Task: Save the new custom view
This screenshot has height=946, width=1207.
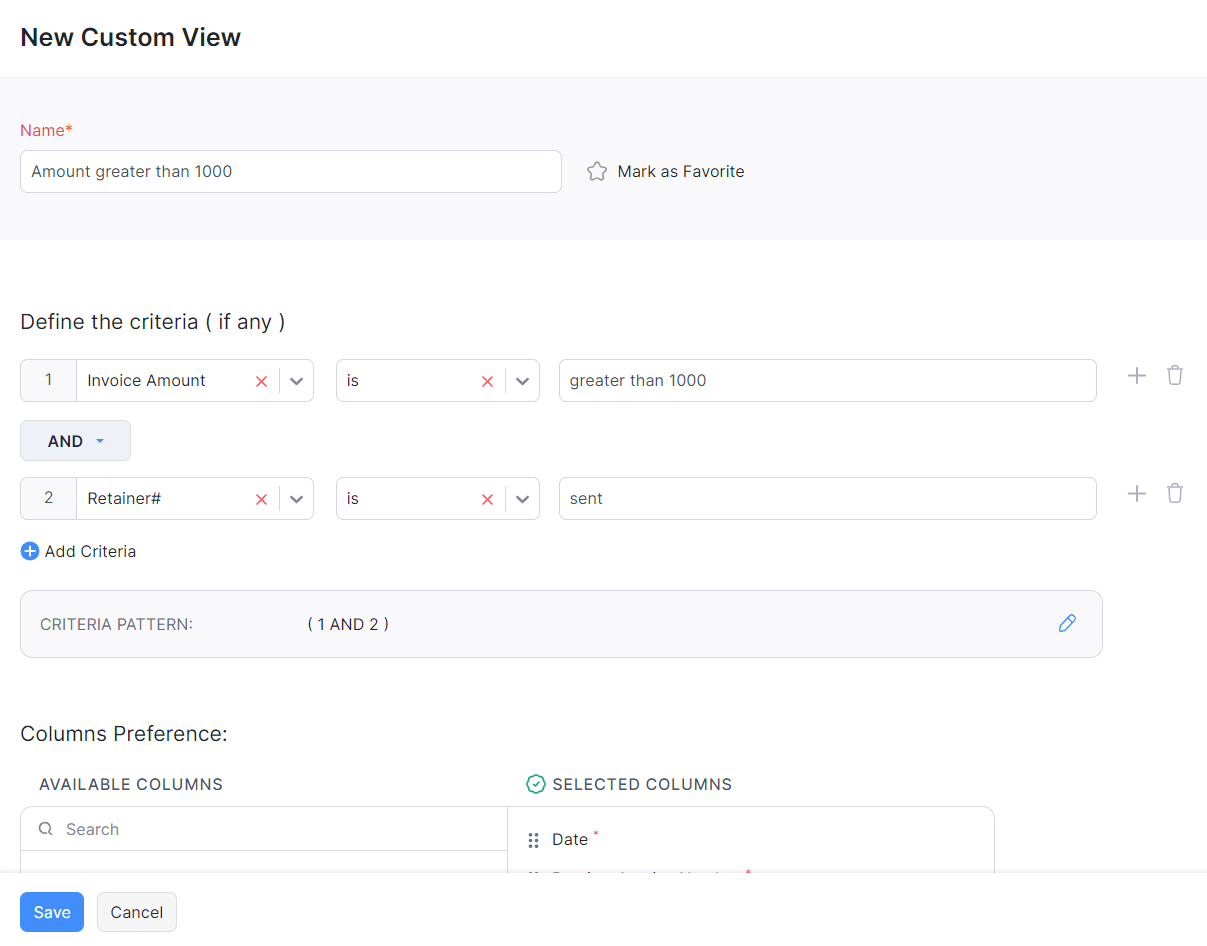Action: (x=51, y=911)
